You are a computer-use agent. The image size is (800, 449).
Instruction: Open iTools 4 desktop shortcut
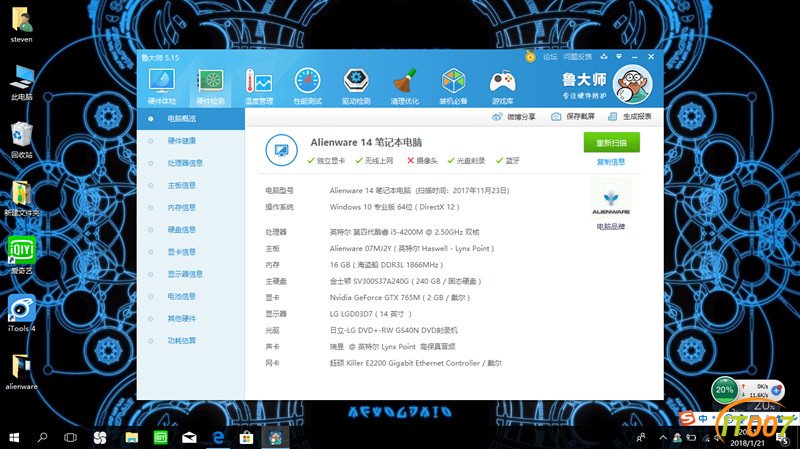21,313
